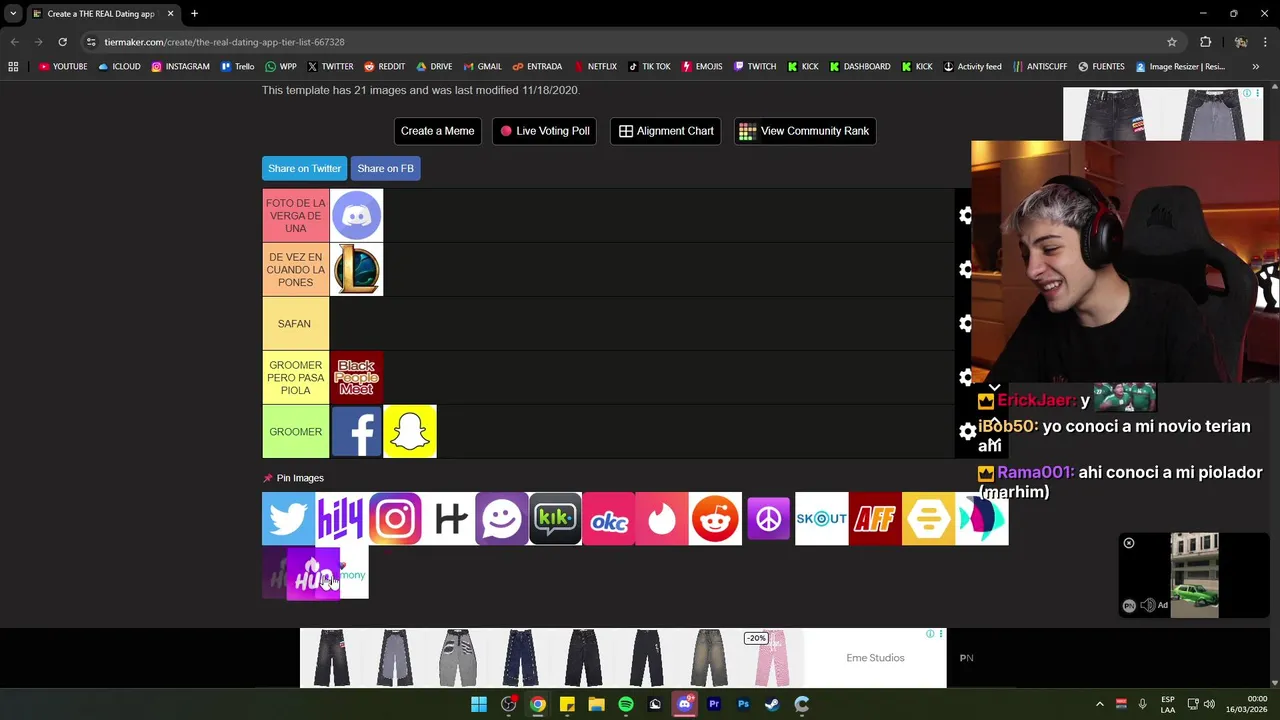Open Spotify from the taskbar
The width and height of the screenshot is (1280, 720).
coord(626,704)
